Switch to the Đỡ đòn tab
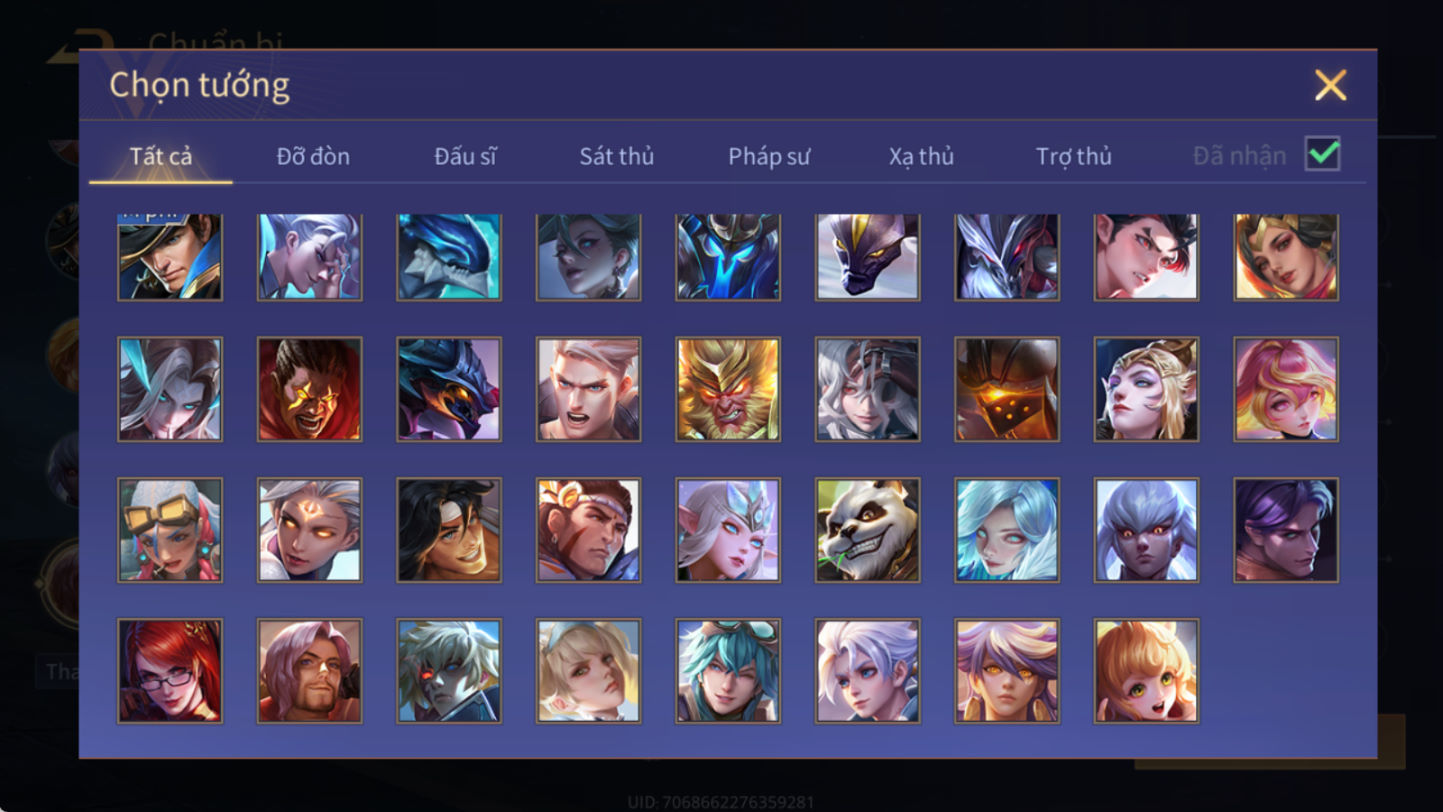 [313, 156]
